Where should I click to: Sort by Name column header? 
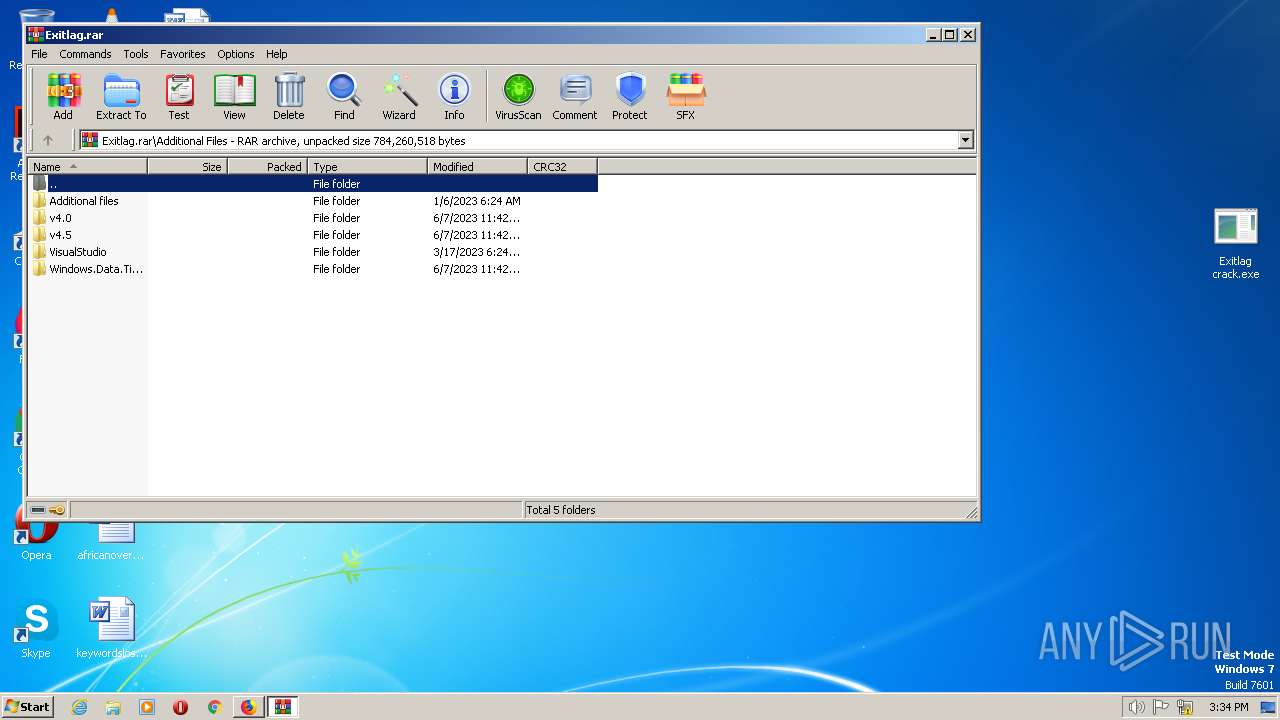(88, 167)
